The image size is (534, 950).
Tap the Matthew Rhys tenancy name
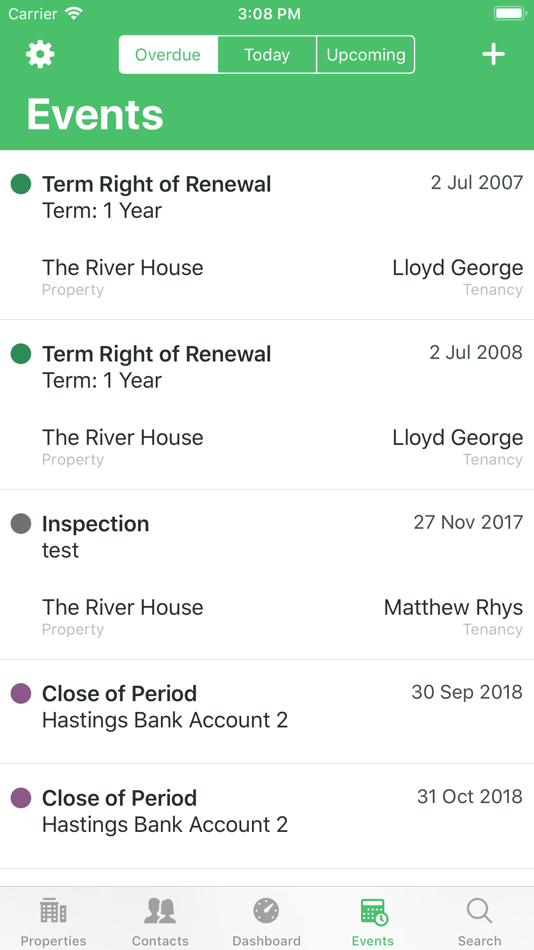[x=453, y=607]
